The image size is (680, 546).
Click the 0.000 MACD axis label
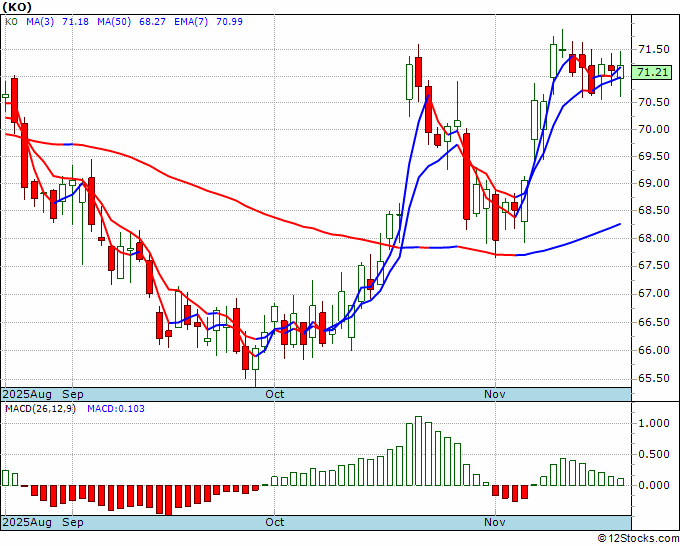[x=653, y=485]
